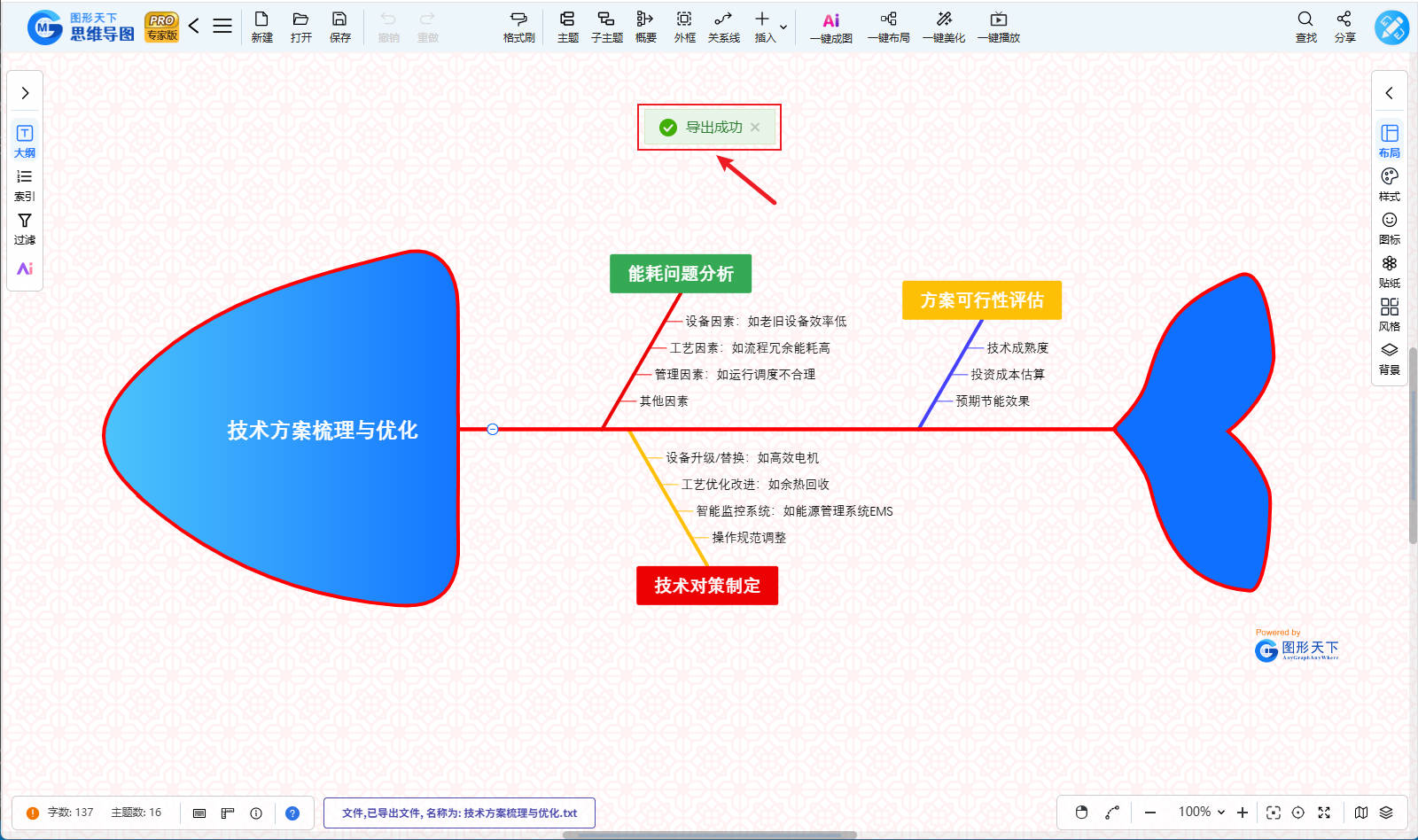Viewport: 1418px width, 840px height.
Task: Expand the 插入 insert dropdown arrow
Action: [x=783, y=27]
